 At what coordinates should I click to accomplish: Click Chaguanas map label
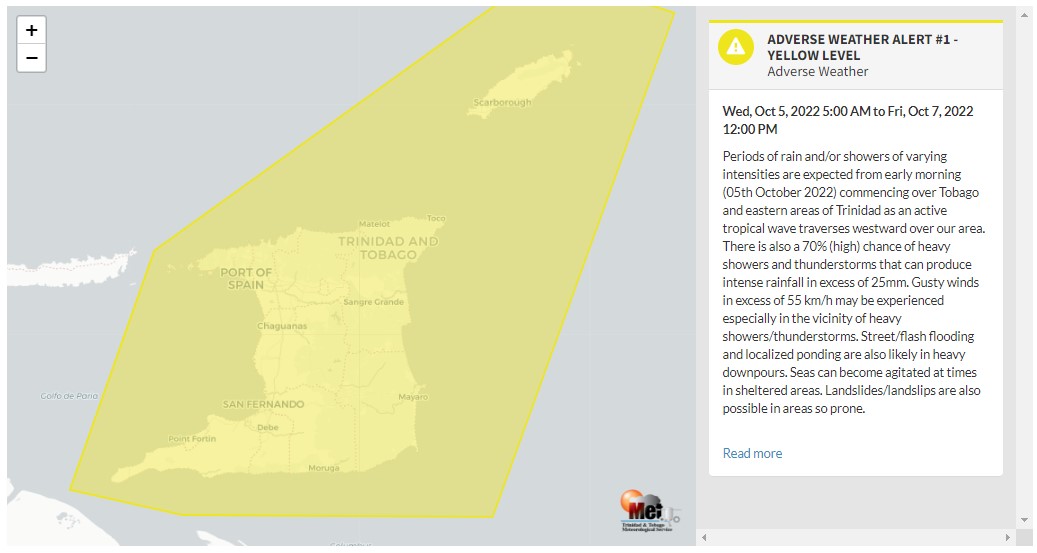pos(282,326)
